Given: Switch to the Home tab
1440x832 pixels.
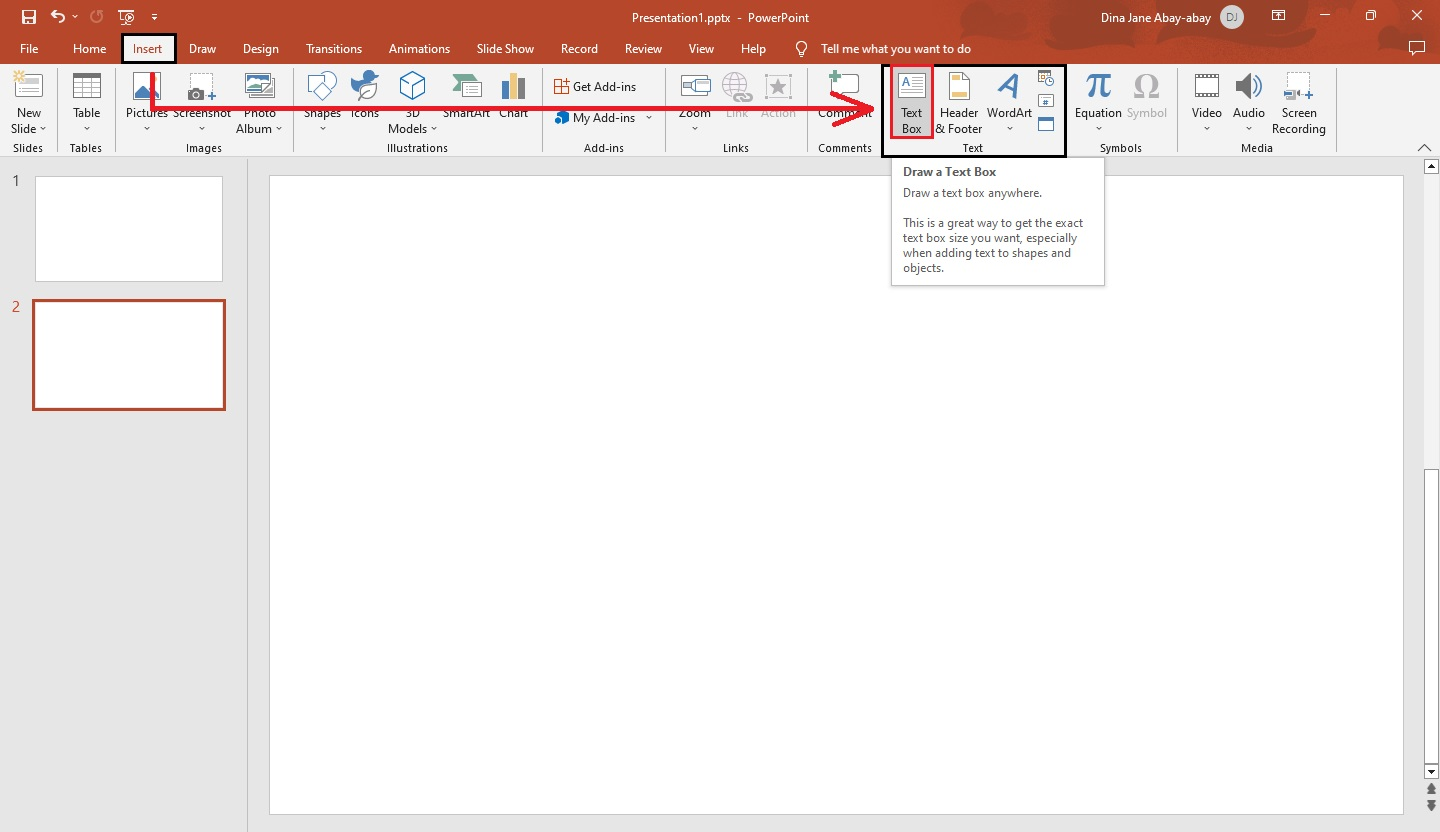Looking at the screenshot, I should click(89, 48).
